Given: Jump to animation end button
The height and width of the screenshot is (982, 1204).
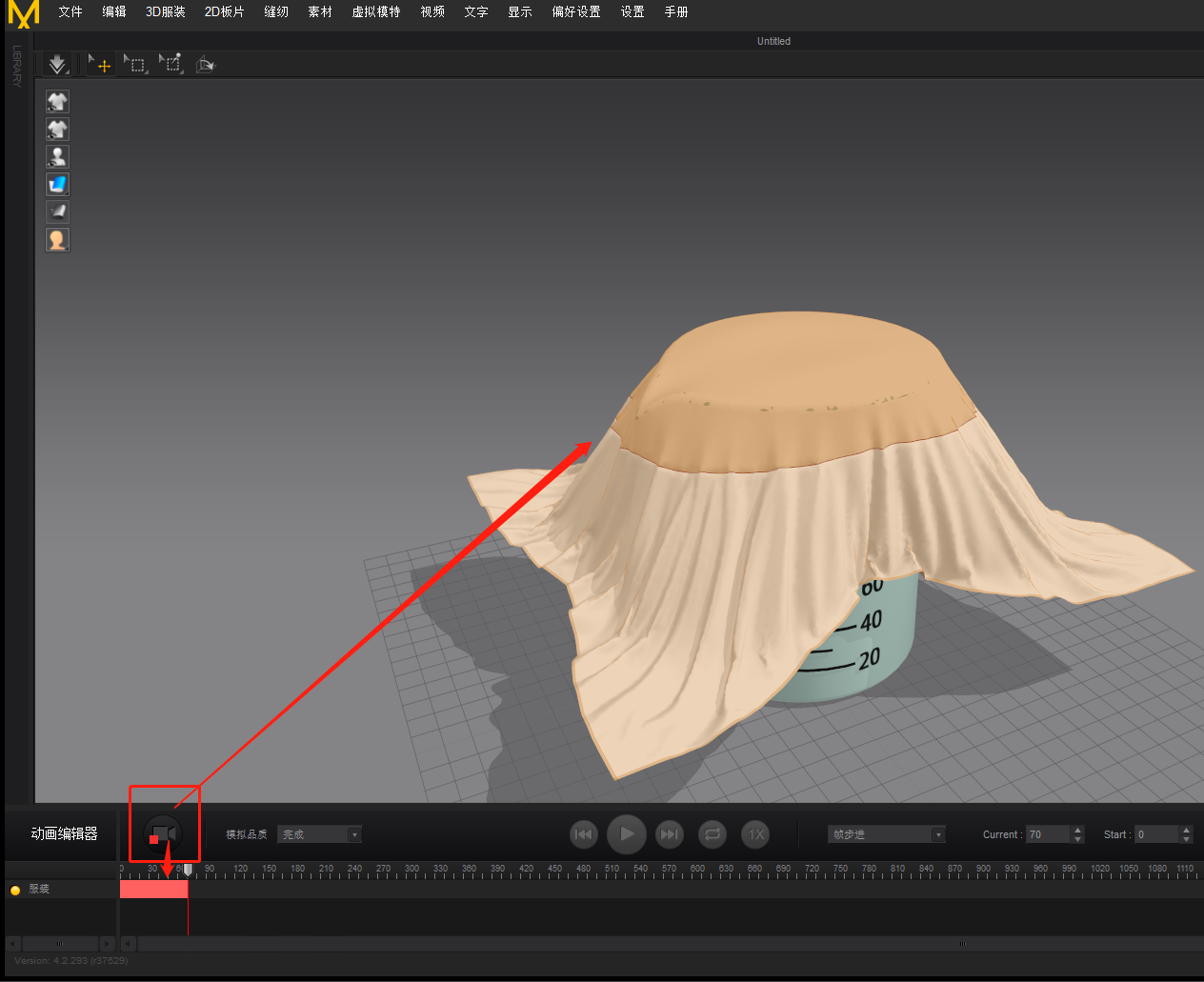Looking at the screenshot, I should pyautogui.click(x=670, y=834).
